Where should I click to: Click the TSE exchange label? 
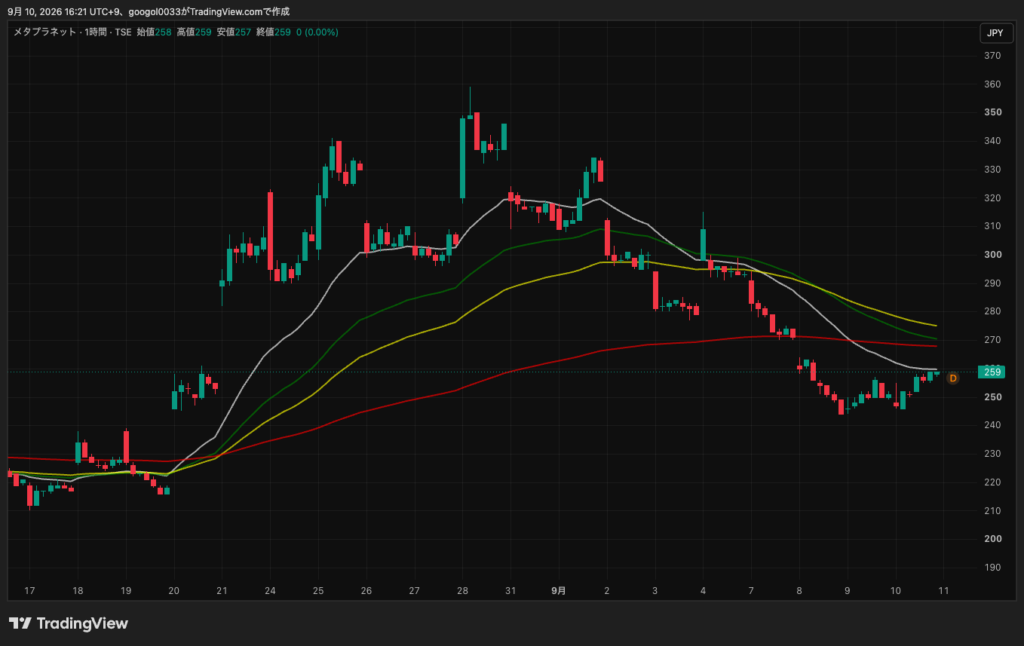123,32
